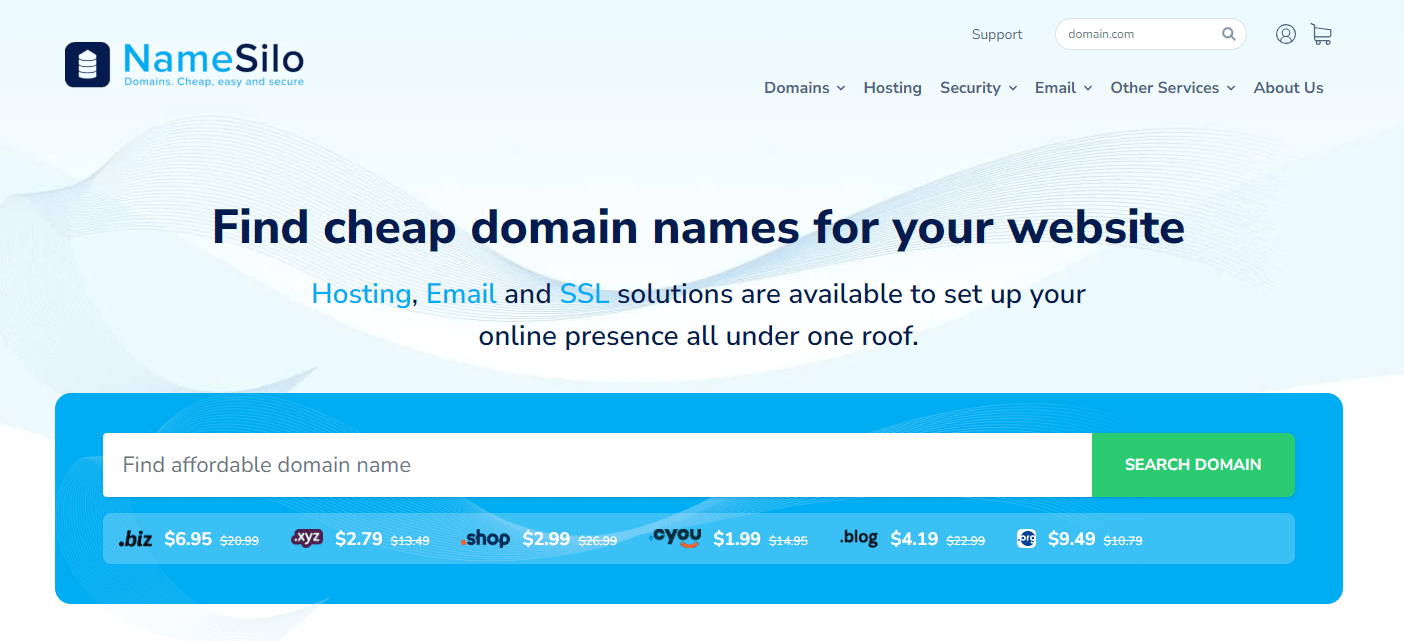Screen dimensions: 1404x641
Task: Click the $9.49 .org price
Action: pos(1072,539)
